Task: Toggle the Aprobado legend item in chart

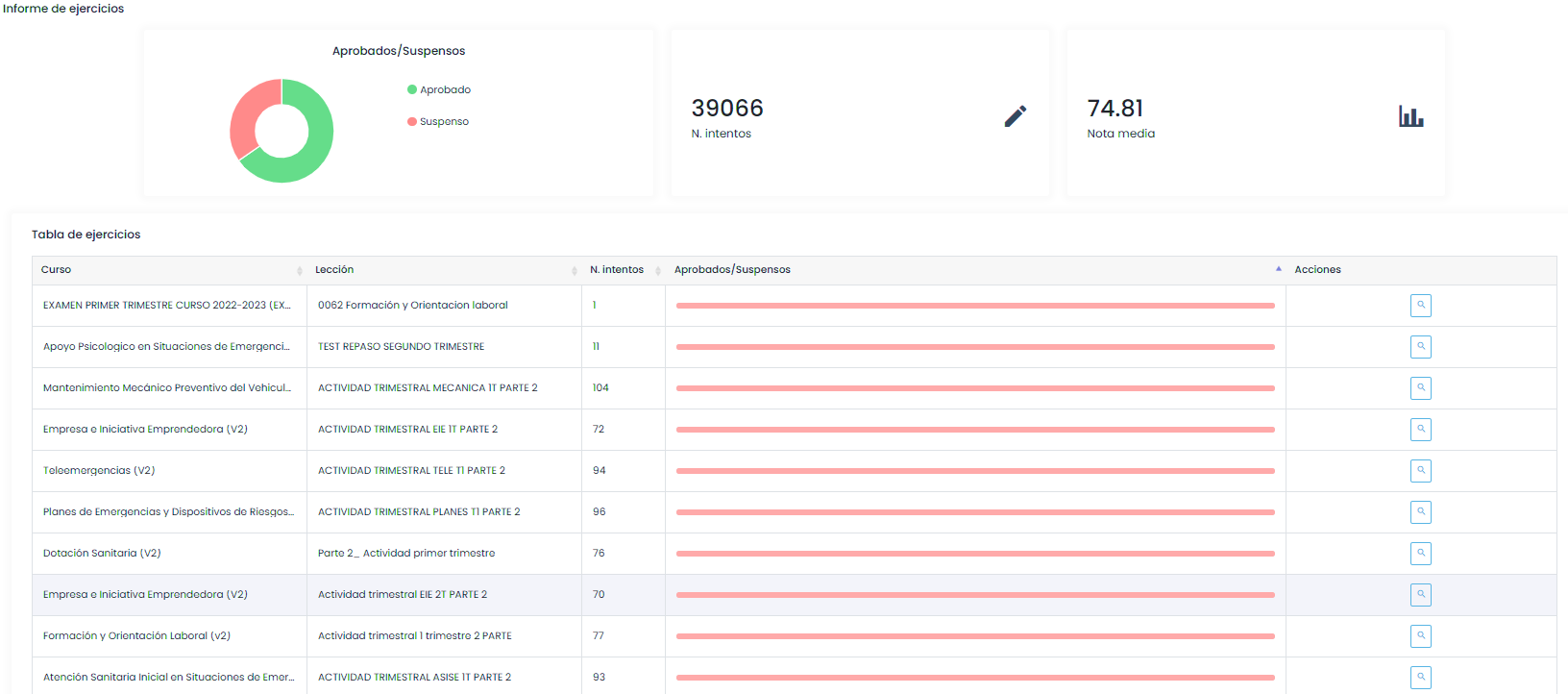Action: 445,90
